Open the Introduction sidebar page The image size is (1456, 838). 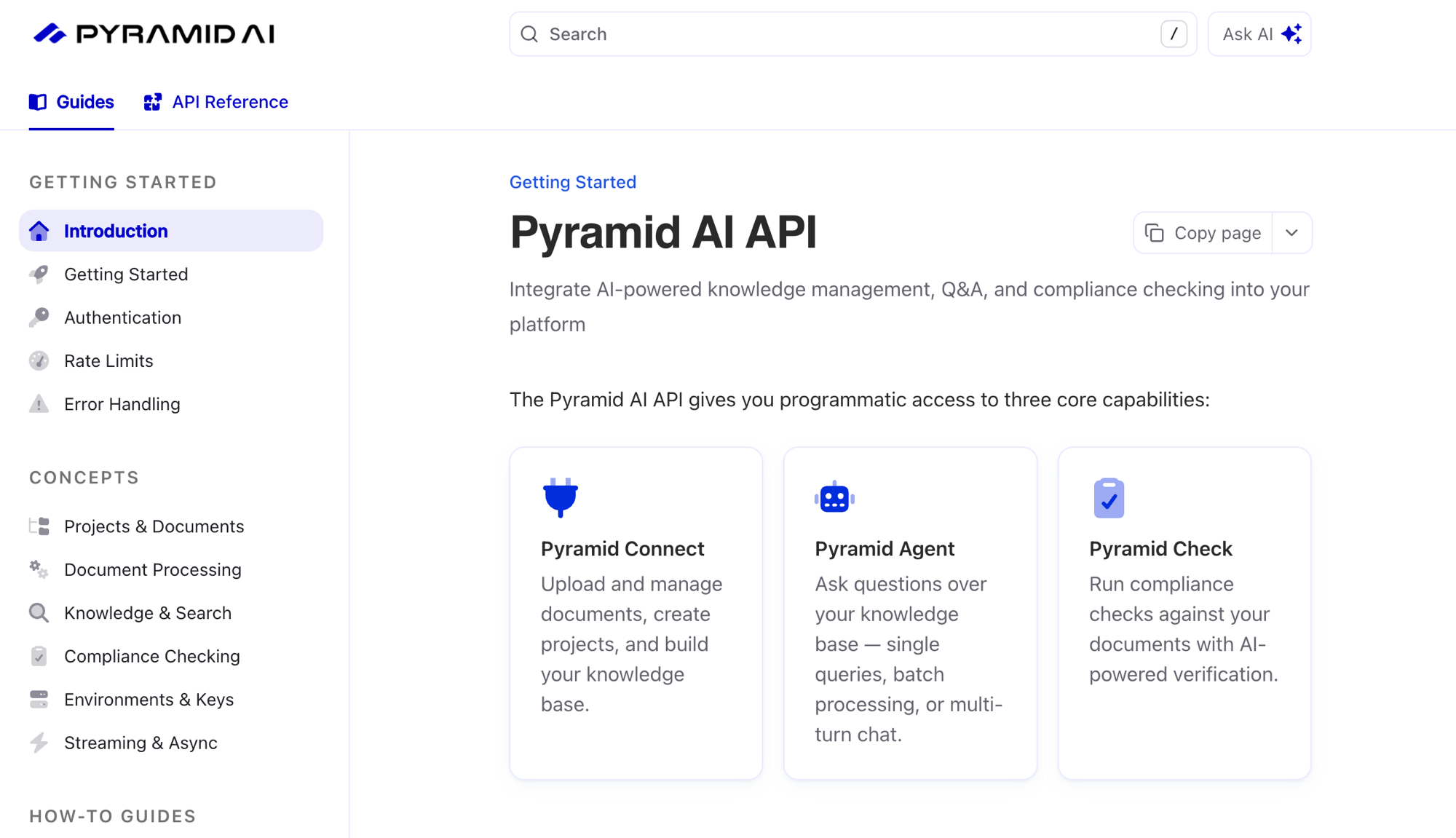point(171,231)
